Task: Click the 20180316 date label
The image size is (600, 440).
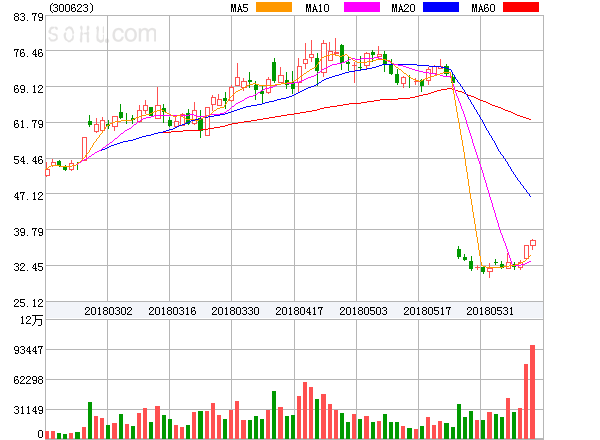Action: click(172, 311)
